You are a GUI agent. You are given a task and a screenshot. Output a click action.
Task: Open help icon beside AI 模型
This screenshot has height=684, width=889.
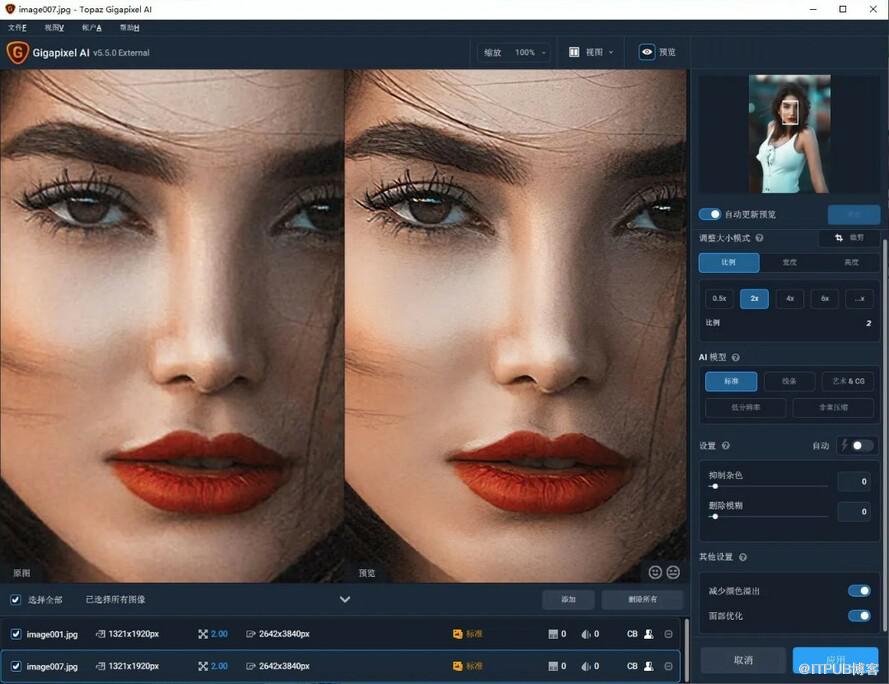[735, 357]
